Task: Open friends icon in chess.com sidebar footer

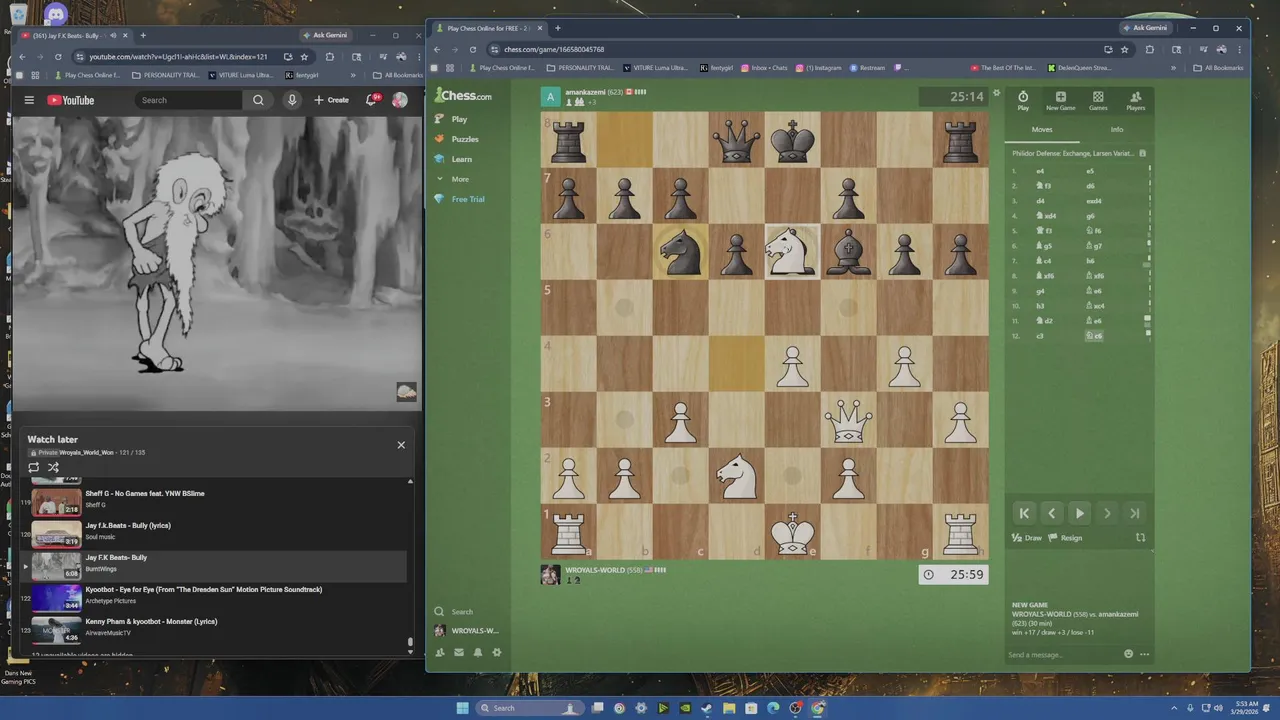Action: [439, 653]
